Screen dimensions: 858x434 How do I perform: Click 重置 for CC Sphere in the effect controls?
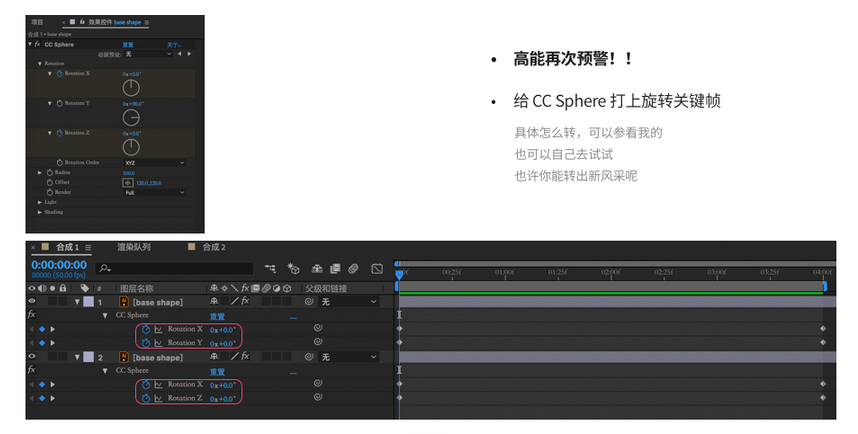point(128,44)
